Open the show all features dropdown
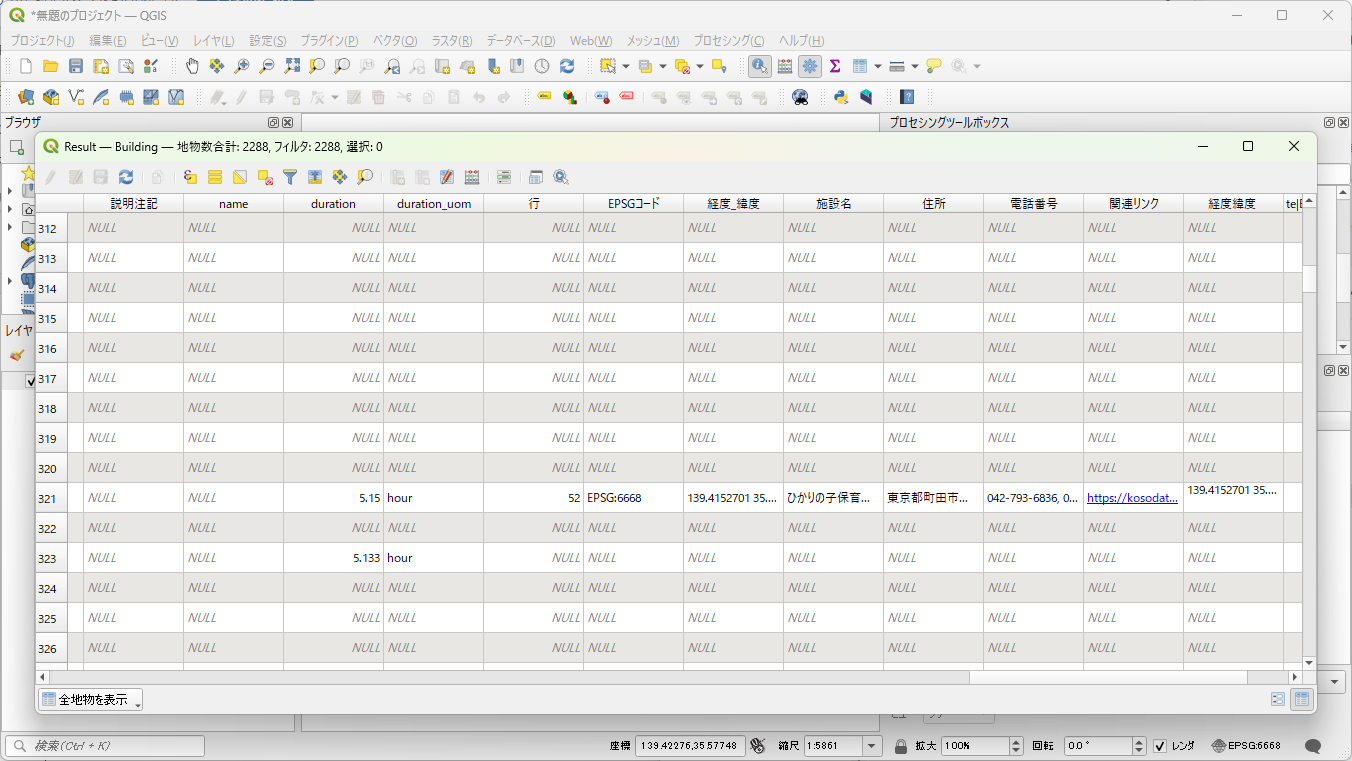The height and width of the screenshot is (761, 1352). point(91,700)
